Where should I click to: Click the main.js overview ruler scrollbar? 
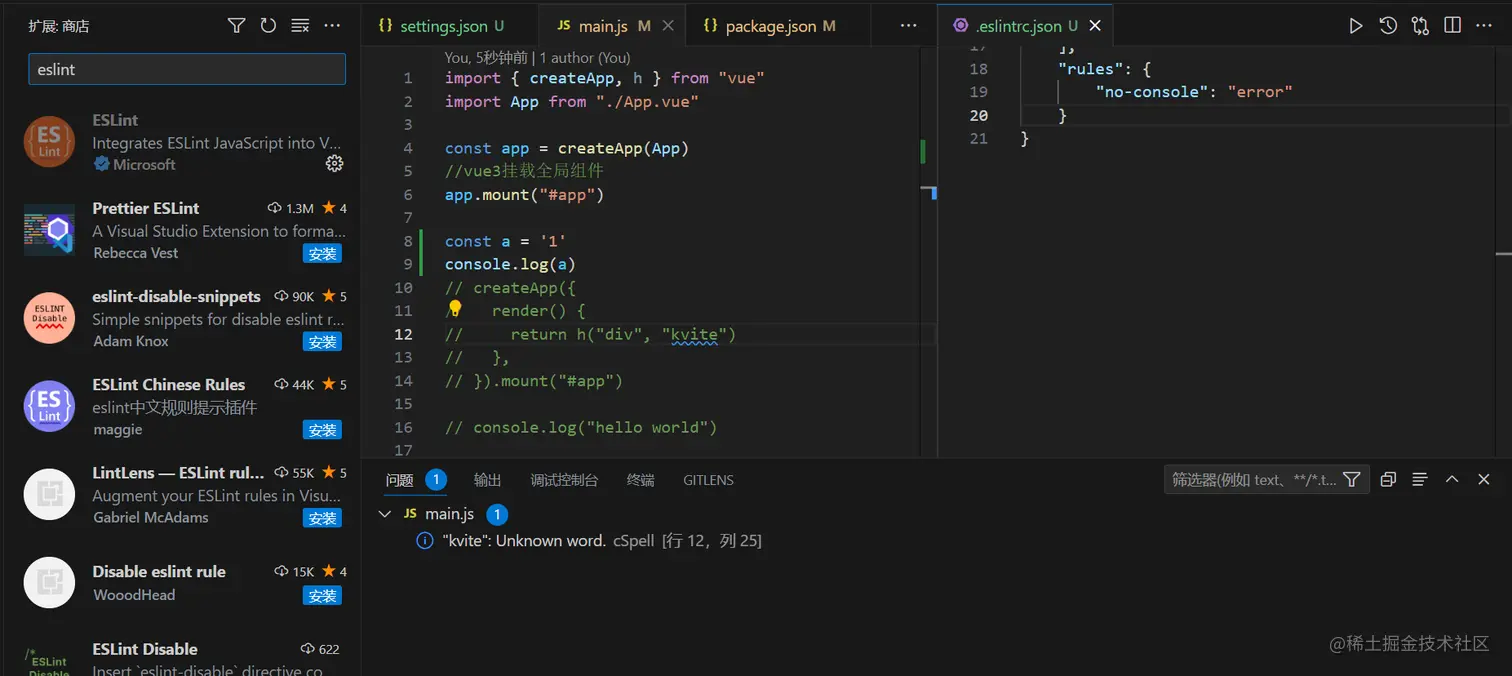pos(929,250)
